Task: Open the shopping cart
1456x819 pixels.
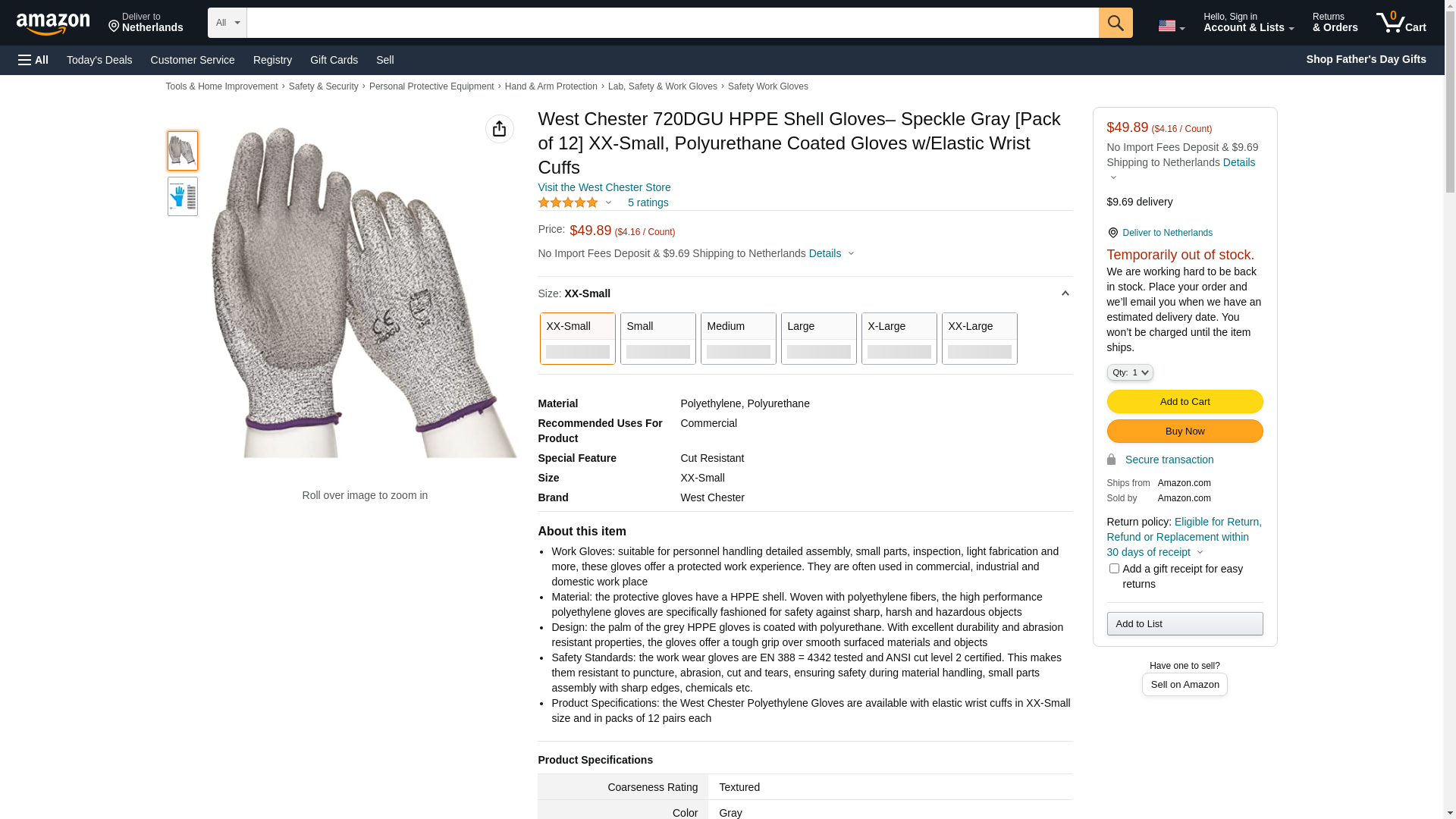Action: click(x=1401, y=23)
